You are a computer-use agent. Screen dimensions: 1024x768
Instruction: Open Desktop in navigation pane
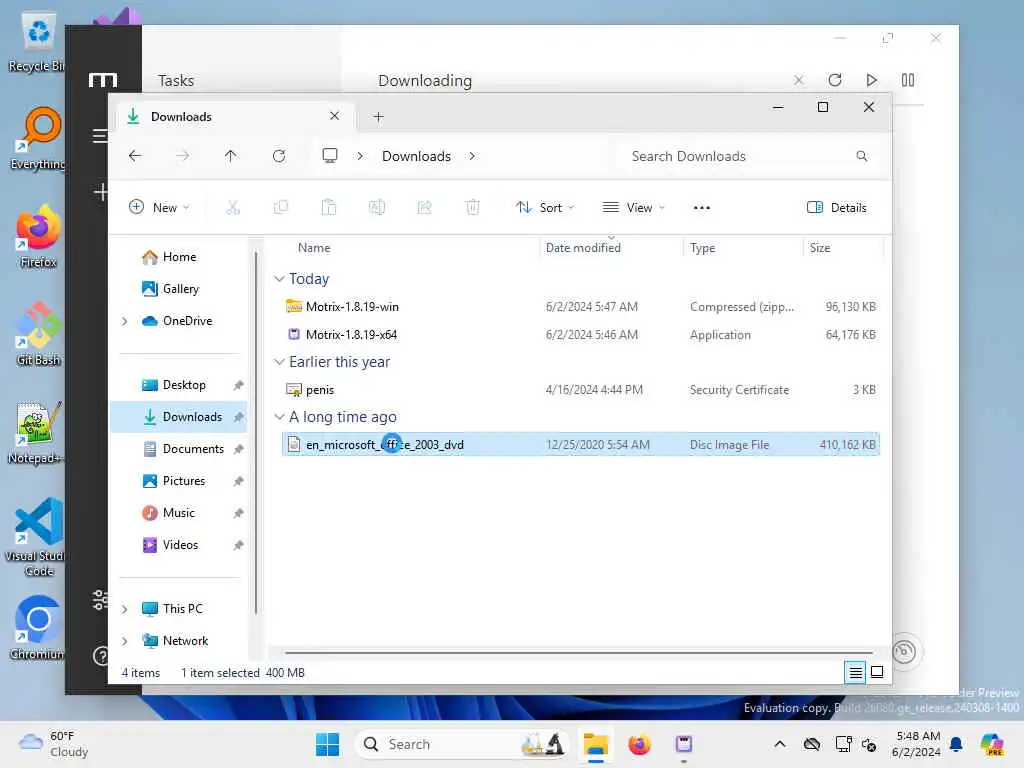click(184, 385)
